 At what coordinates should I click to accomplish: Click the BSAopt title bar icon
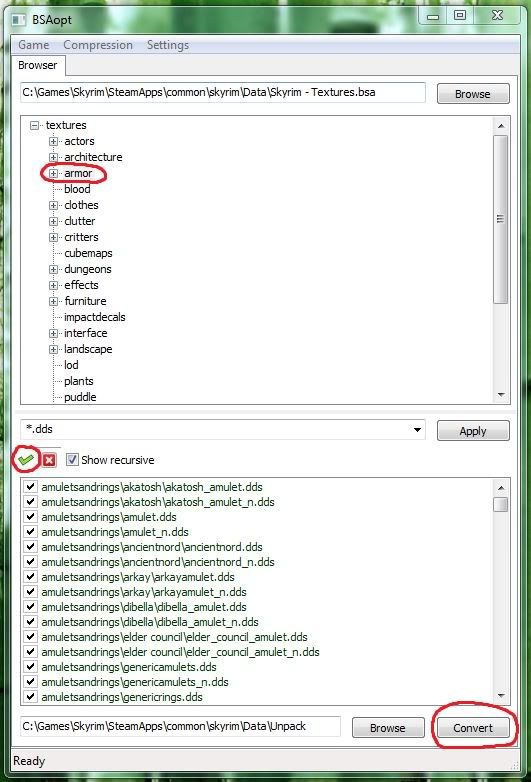point(19,20)
